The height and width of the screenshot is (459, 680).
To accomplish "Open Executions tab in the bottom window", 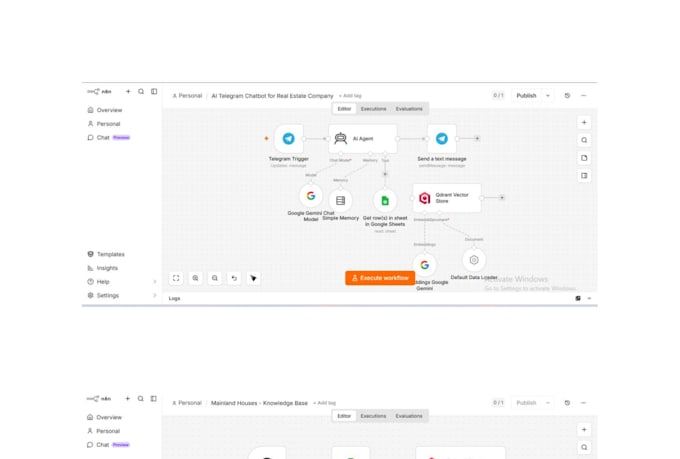I will (x=373, y=416).
